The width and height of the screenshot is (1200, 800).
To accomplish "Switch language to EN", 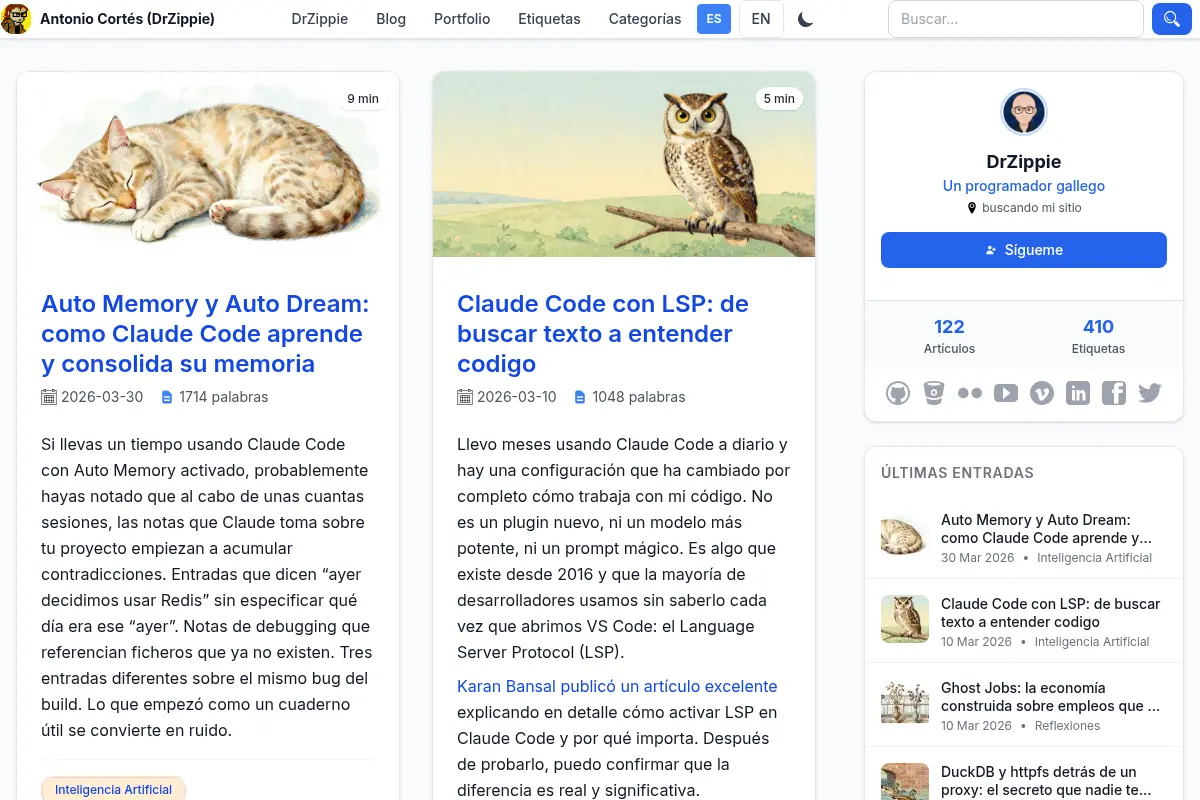I will coord(761,19).
